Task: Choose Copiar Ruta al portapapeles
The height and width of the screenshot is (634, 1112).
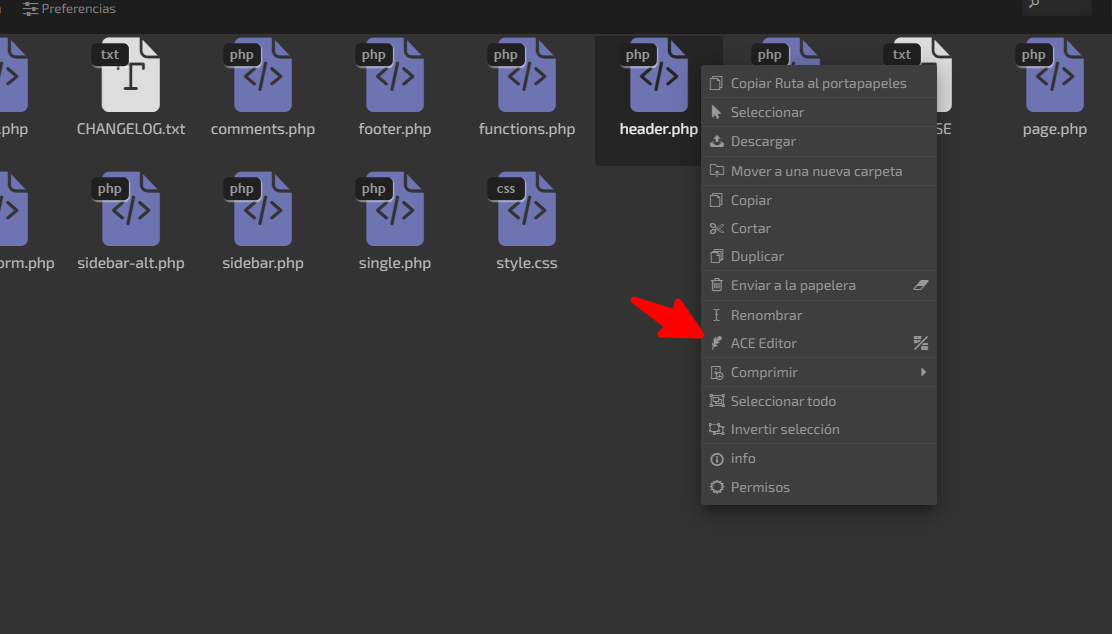Action: coord(818,83)
